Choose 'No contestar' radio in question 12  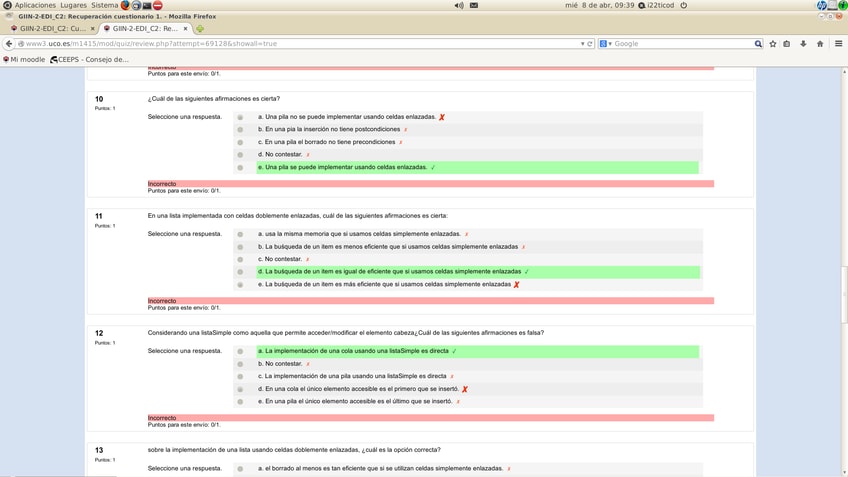click(x=240, y=364)
